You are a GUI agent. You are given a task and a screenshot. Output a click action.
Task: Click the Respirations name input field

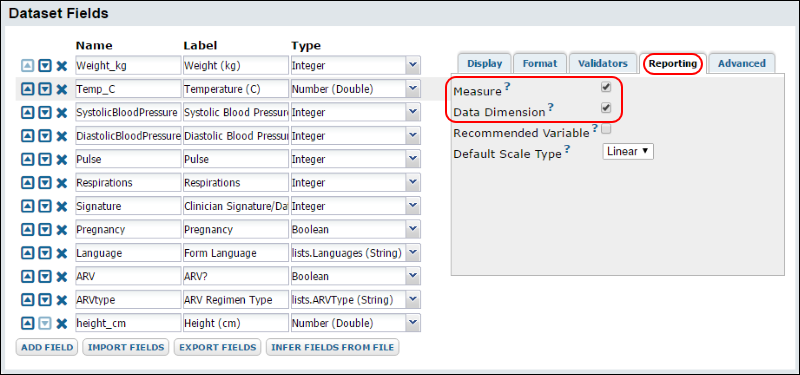(128, 183)
